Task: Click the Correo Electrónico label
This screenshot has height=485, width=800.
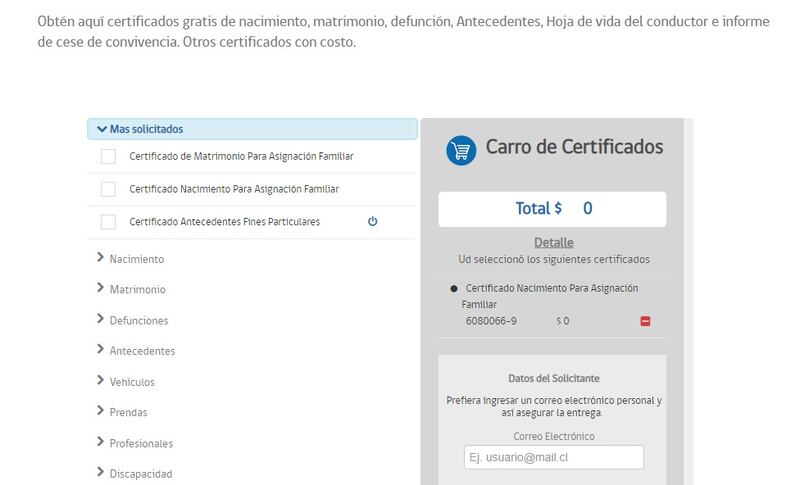Action: 554,436
